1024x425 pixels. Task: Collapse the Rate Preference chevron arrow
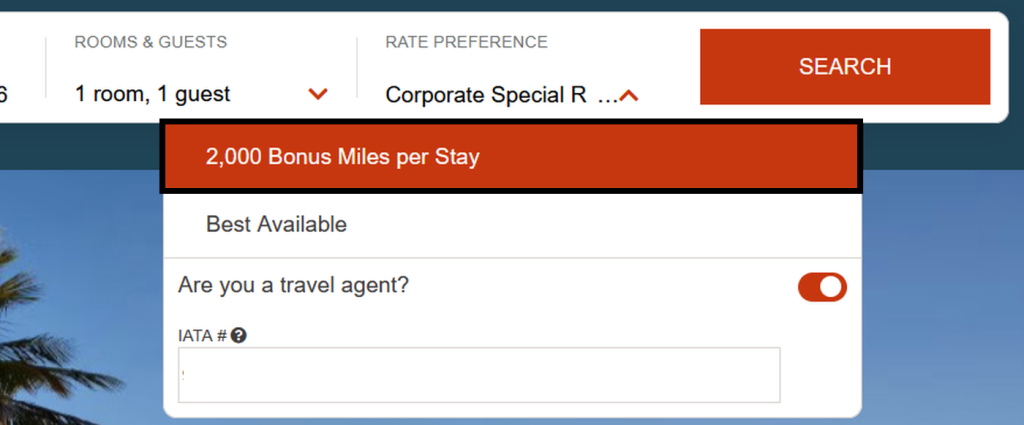[629, 96]
